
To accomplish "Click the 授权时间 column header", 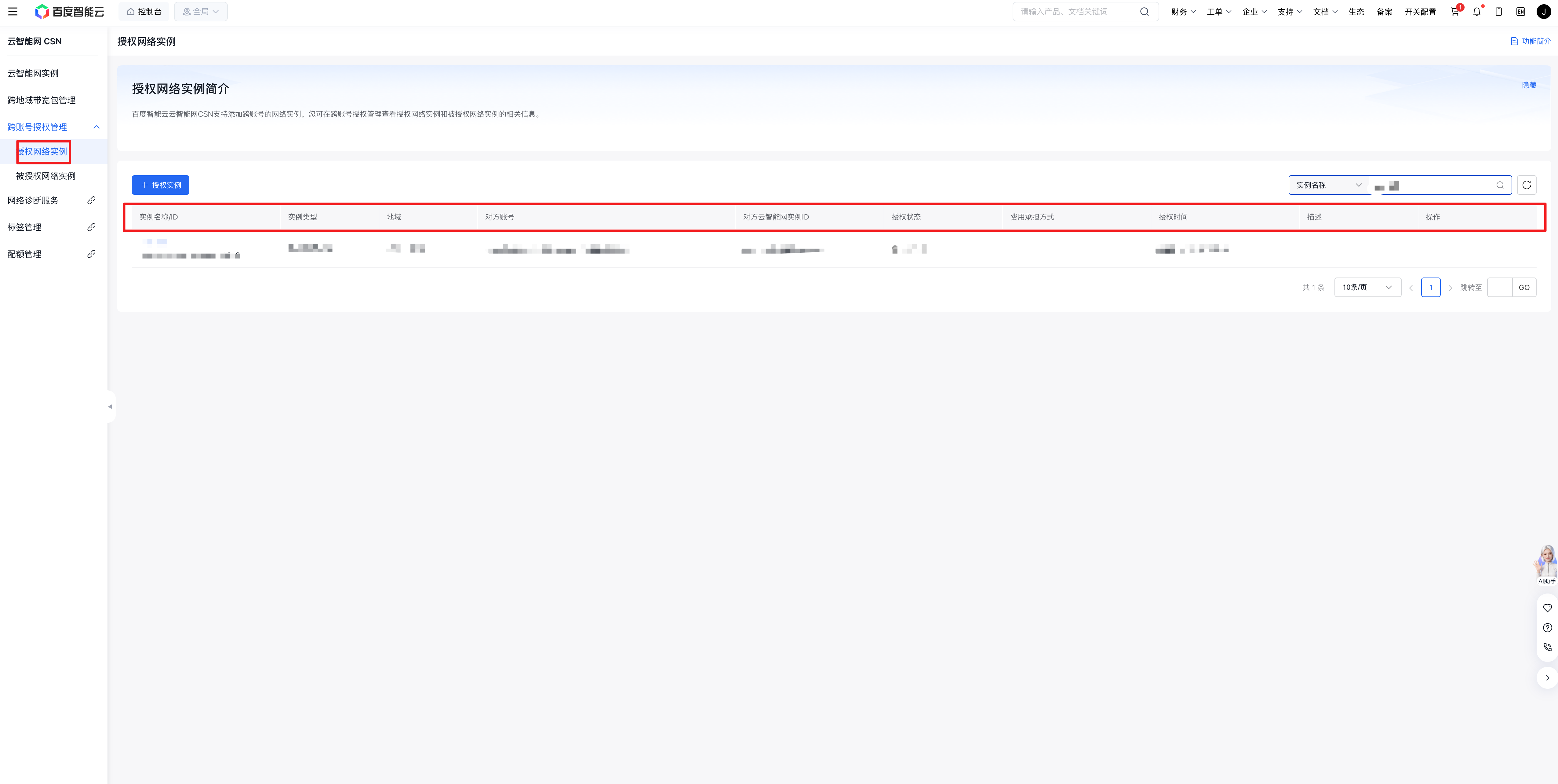I will (x=1173, y=217).
